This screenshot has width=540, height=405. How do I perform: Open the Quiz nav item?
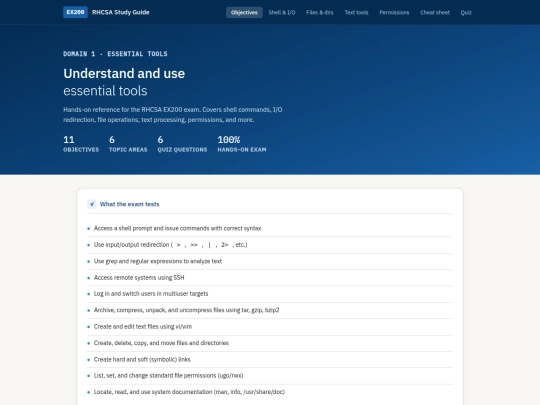466,12
